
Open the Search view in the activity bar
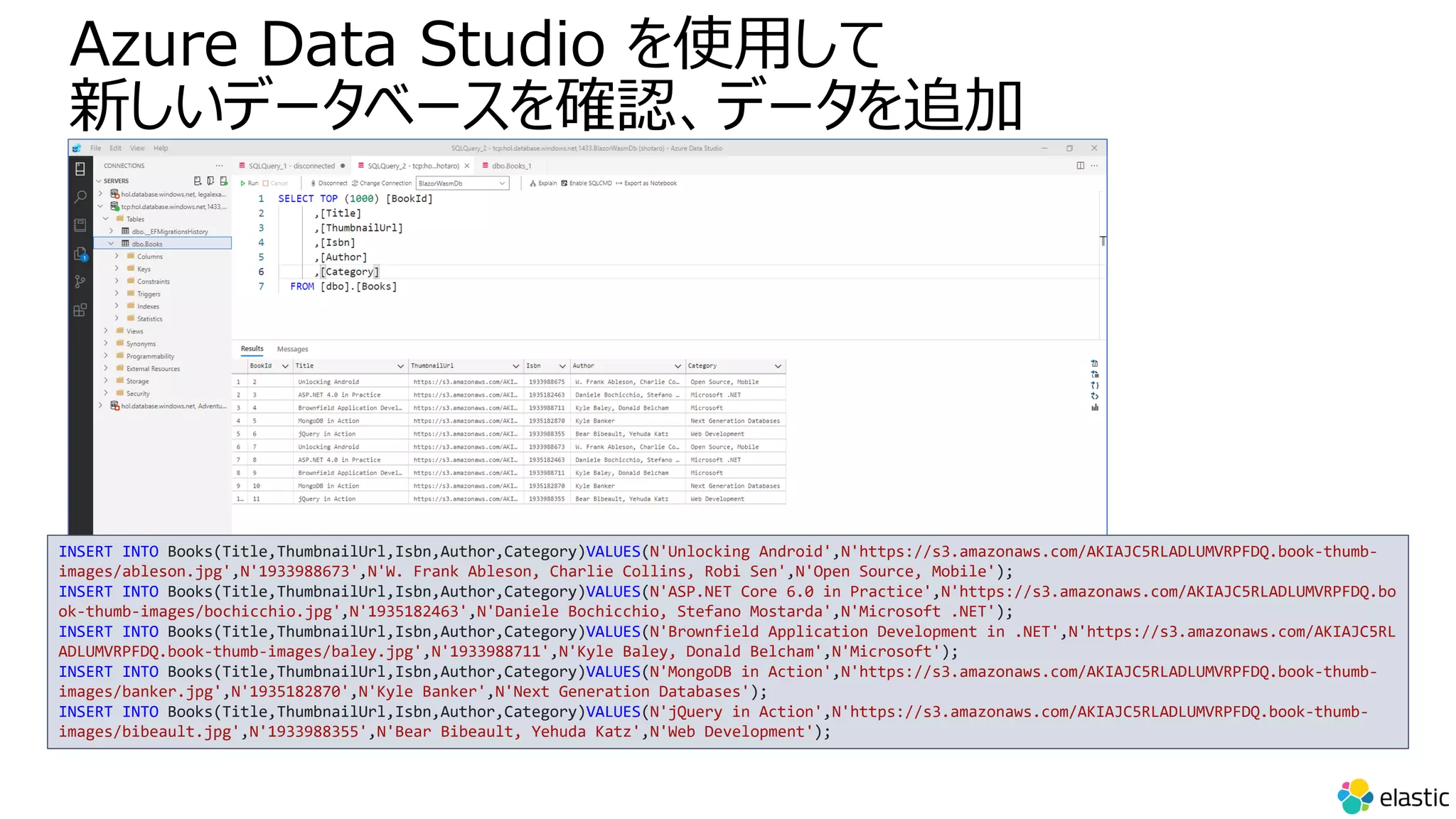[x=80, y=197]
